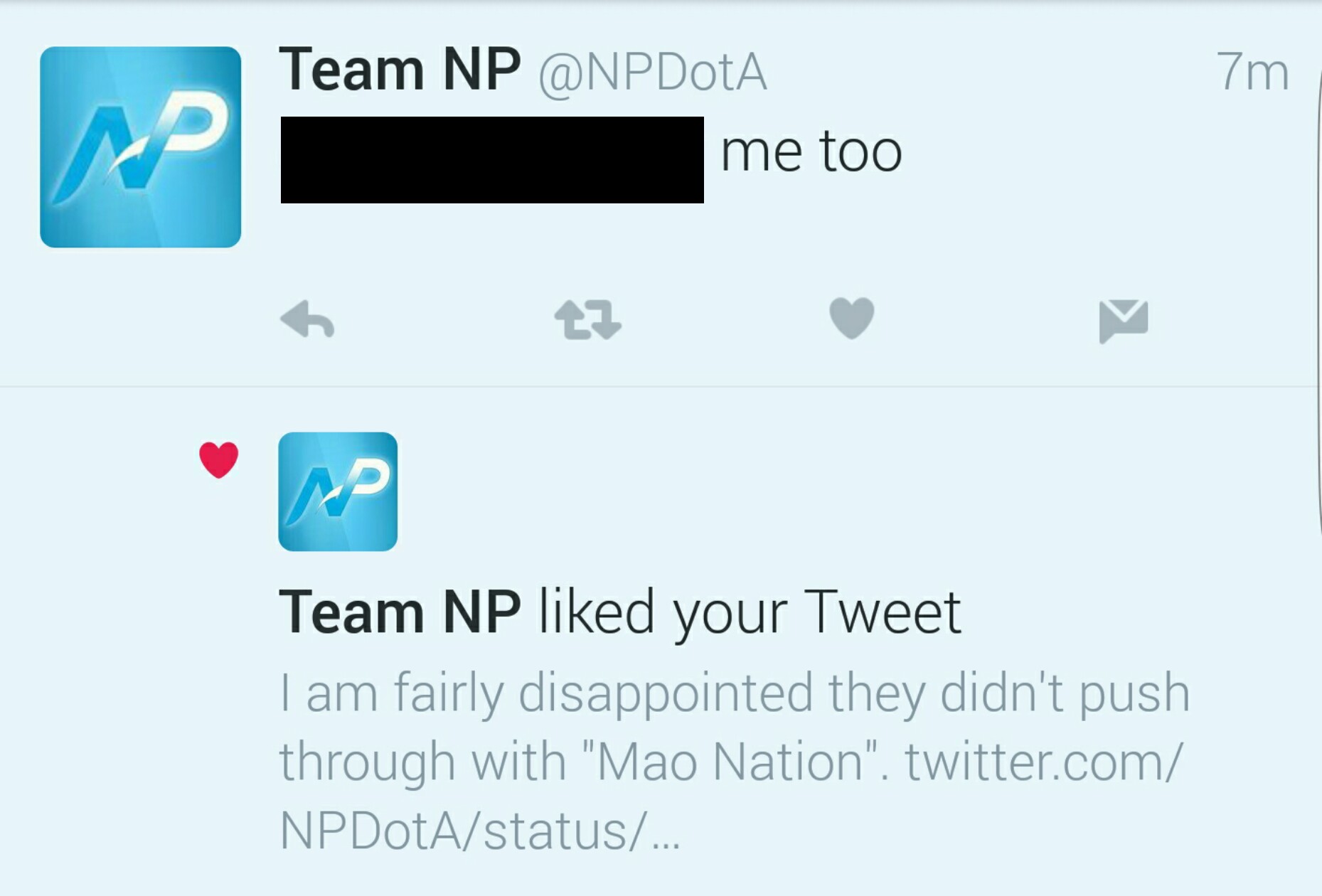Open the "me too" tweet text
The height and width of the screenshot is (896, 1322).
(811, 151)
